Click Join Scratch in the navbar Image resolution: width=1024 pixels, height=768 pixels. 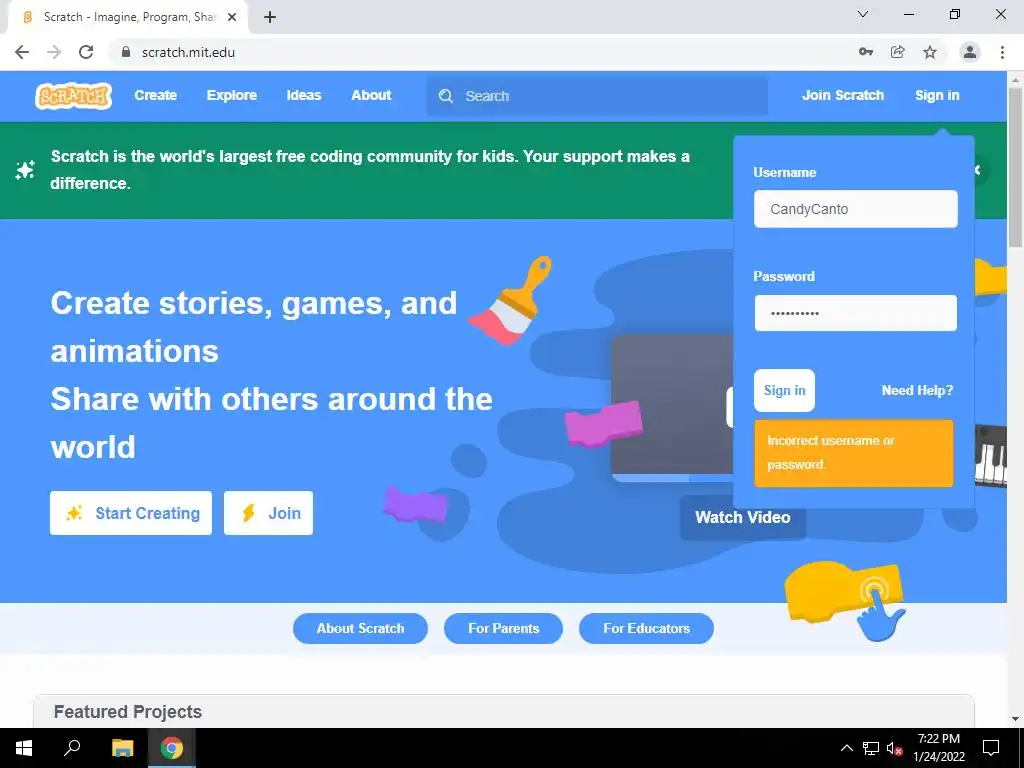(x=842, y=95)
